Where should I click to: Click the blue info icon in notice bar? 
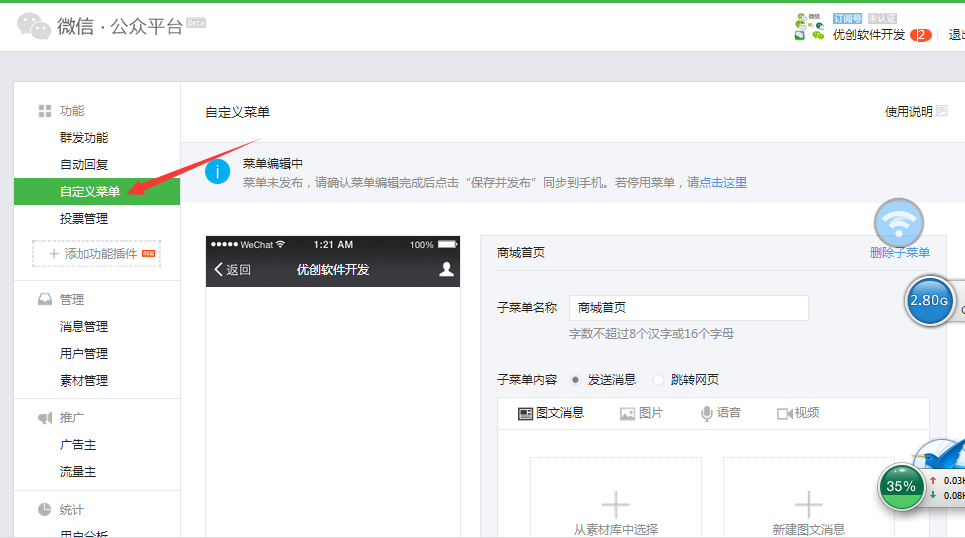pos(217,172)
